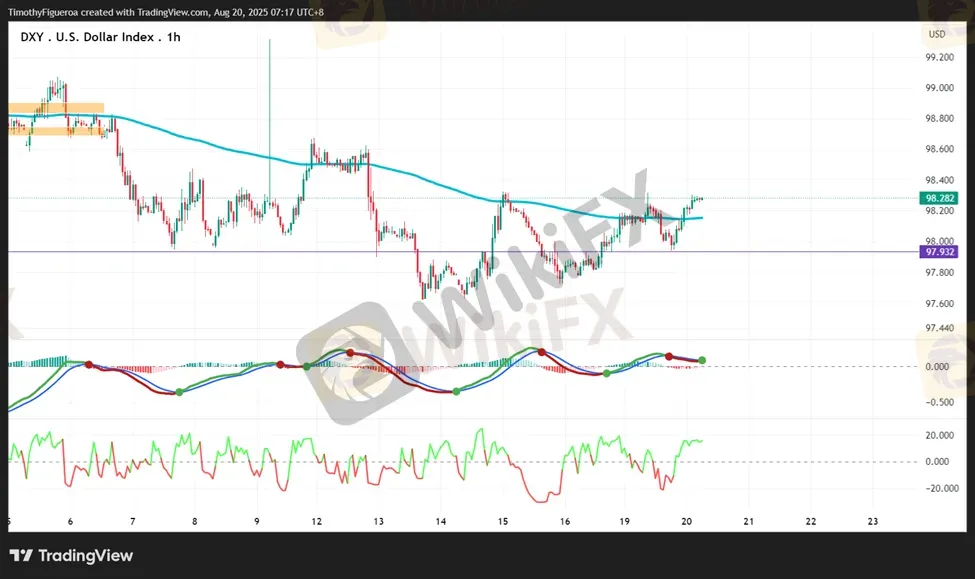Click date label 23 on time axis

(873, 521)
